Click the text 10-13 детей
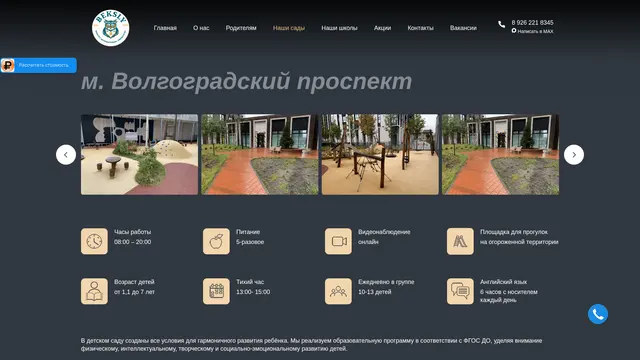This screenshot has height=360, width=640. click(375, 292)
